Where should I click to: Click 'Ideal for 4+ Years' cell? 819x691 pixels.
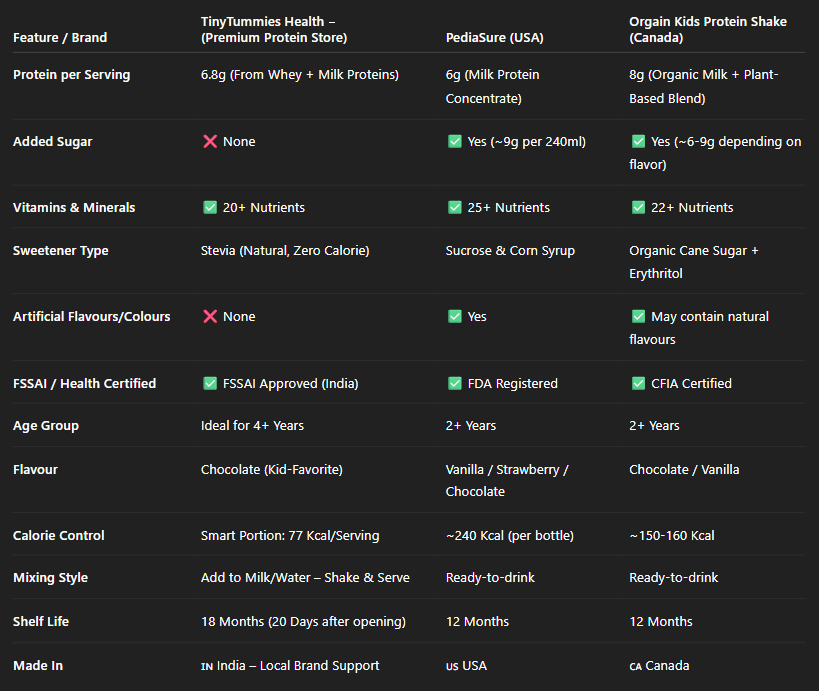tap(252, 426)
